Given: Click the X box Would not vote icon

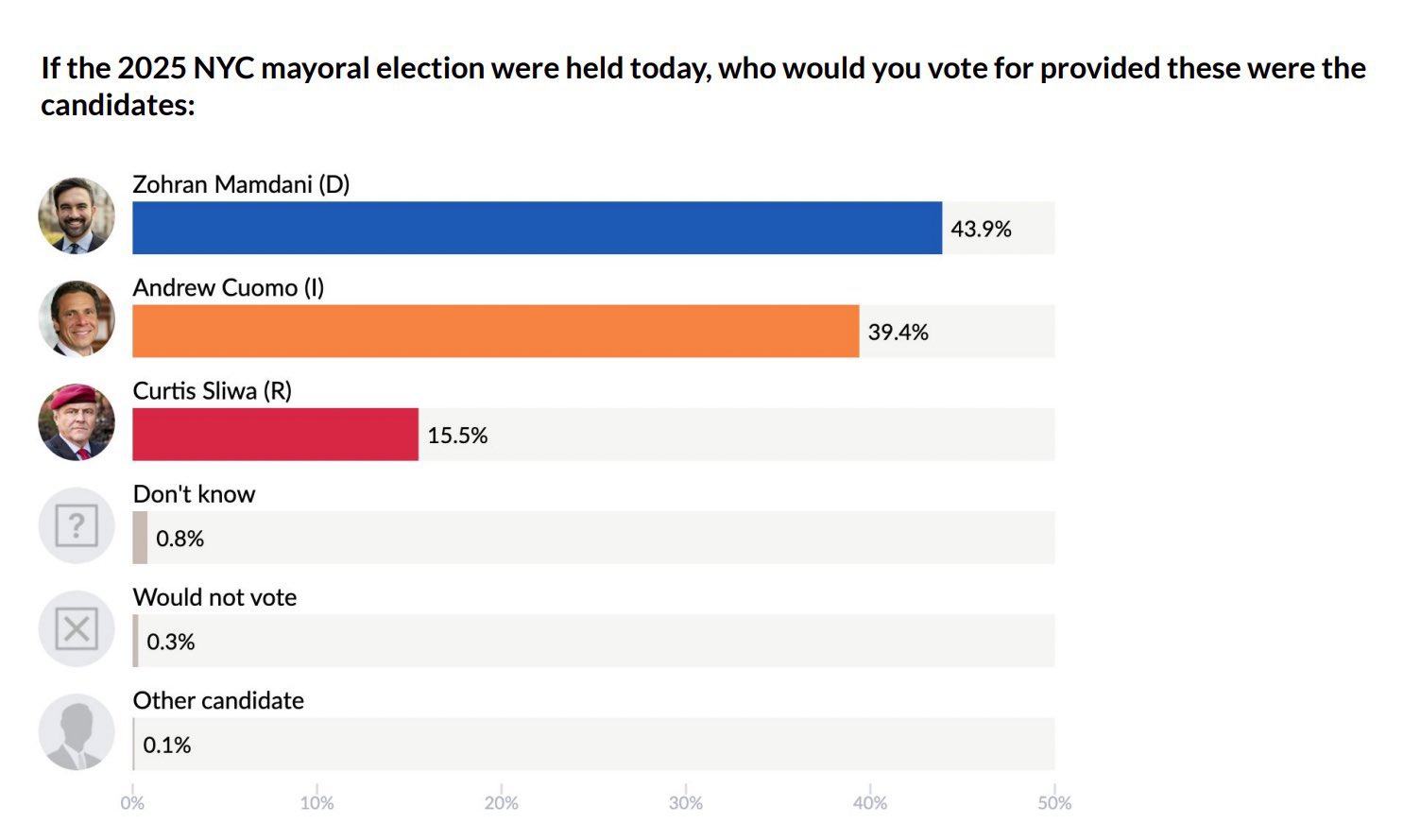Looking at the screenshot, I should click(77, 628).
